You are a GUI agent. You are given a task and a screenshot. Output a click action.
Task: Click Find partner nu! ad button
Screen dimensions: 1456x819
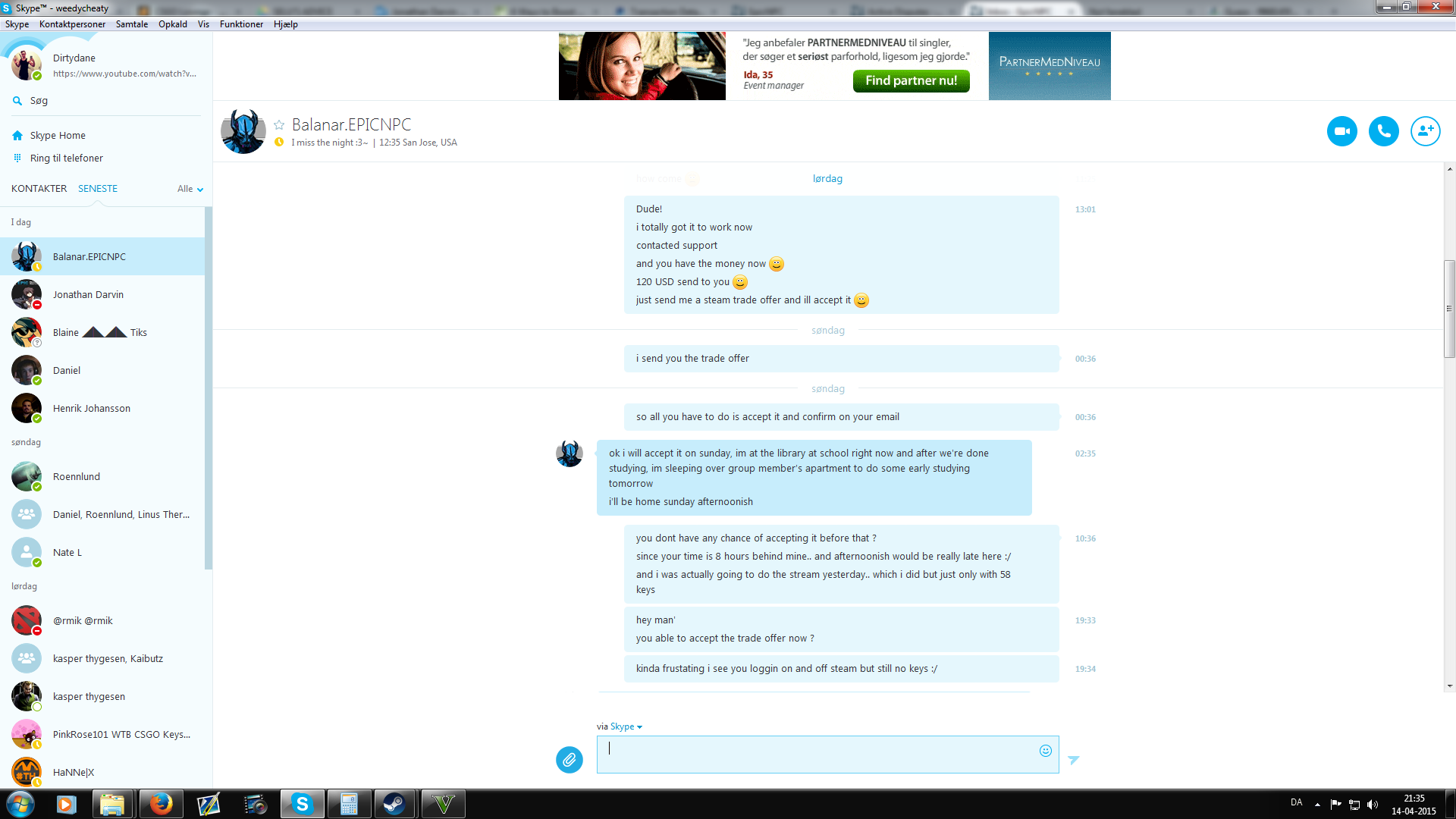point(911,80)
